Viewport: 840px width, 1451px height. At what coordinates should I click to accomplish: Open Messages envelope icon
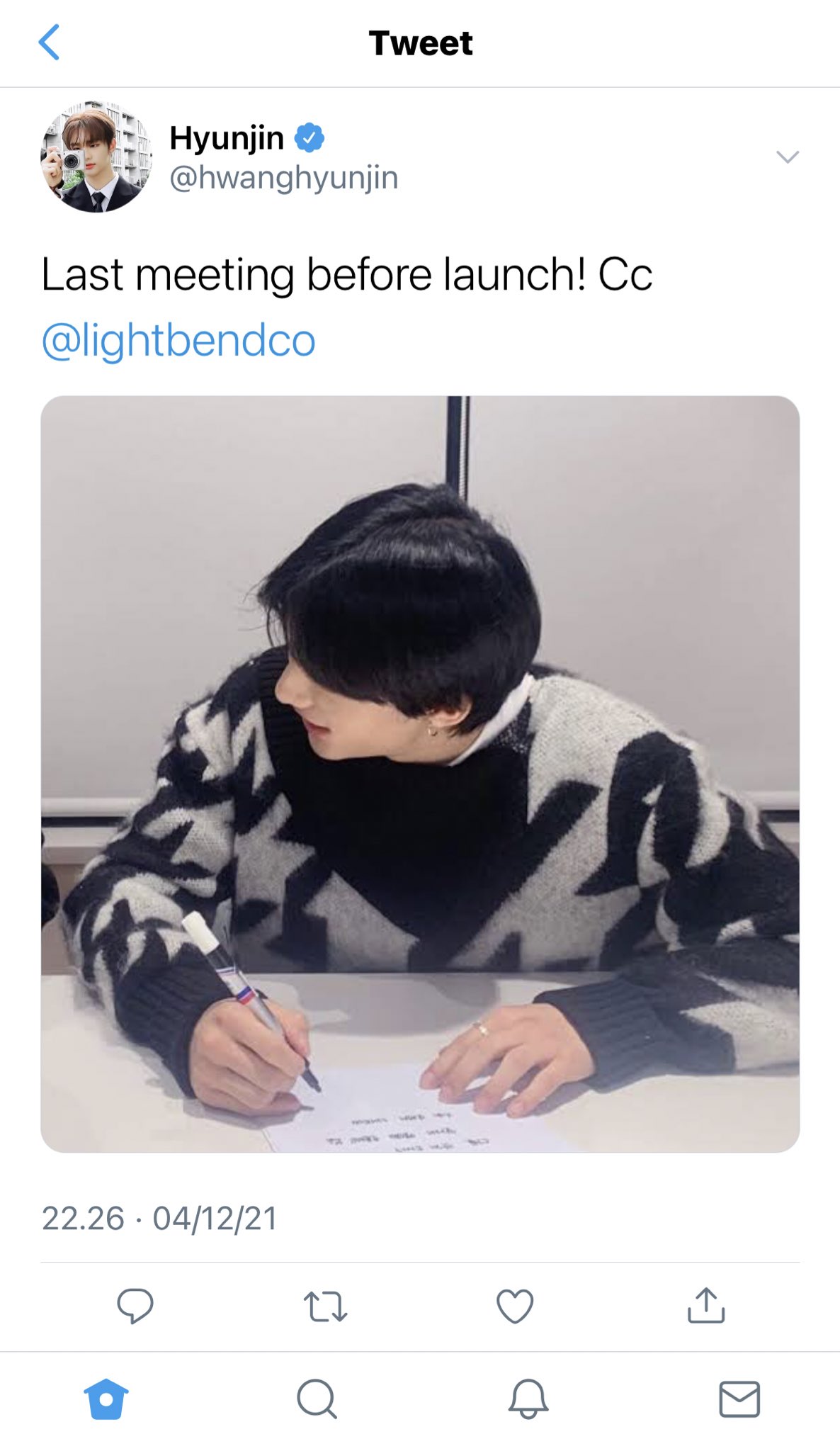coord(739,1399)
